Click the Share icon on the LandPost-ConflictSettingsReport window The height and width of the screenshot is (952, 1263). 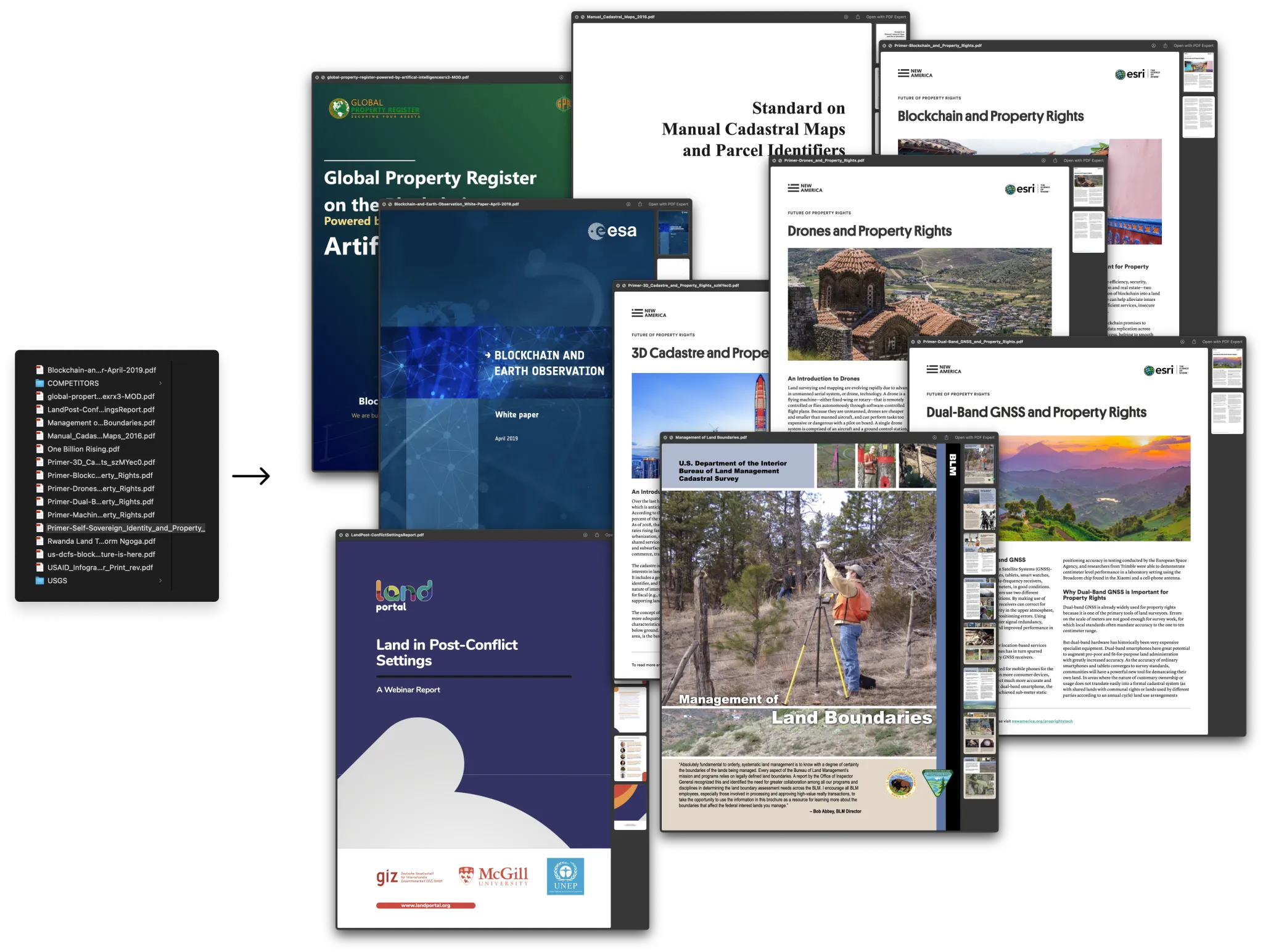pyautogui.click(x=597, y=535)
